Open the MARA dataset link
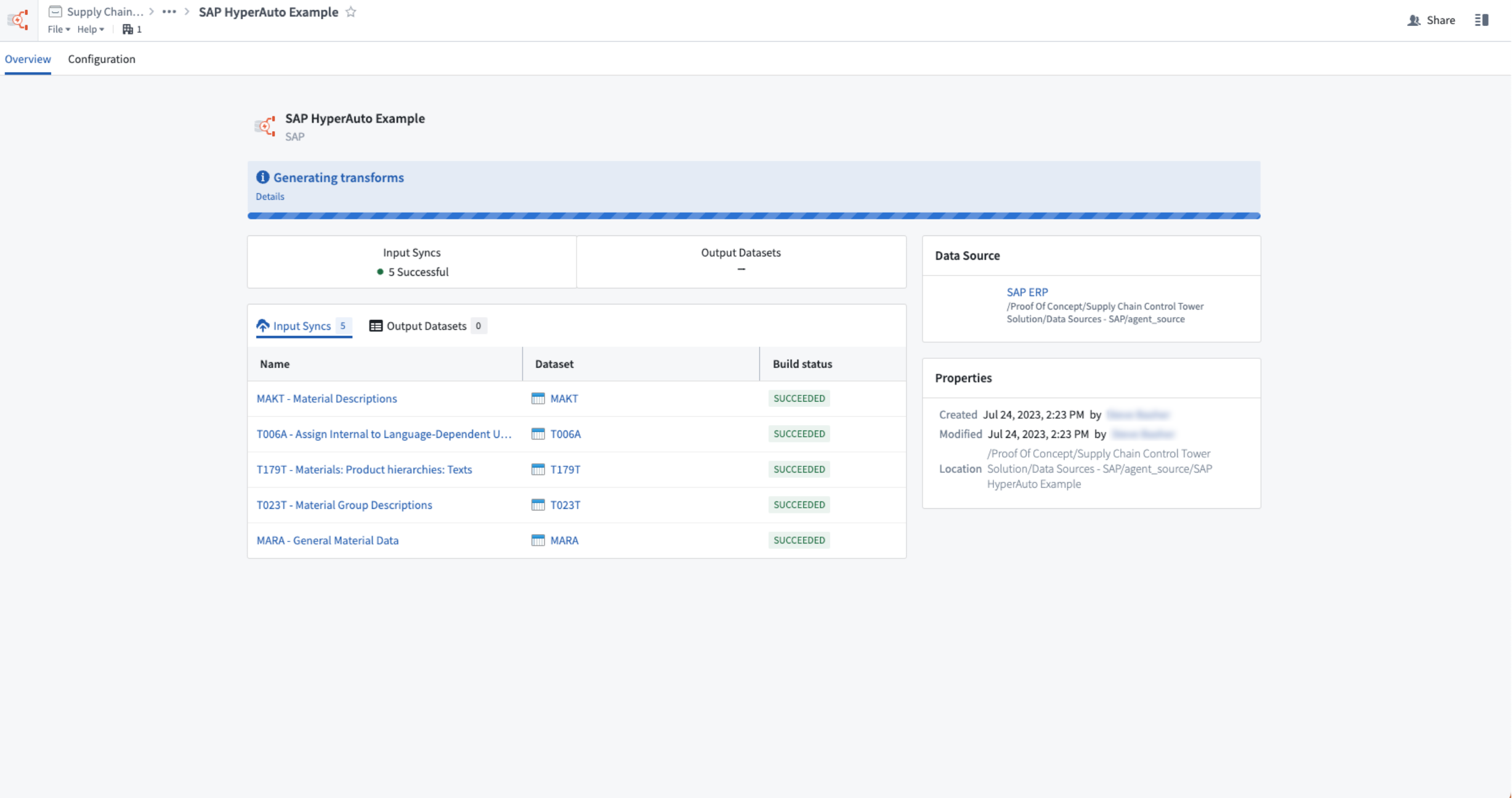Screen dimensions: 1512x798 click(564, 540)
